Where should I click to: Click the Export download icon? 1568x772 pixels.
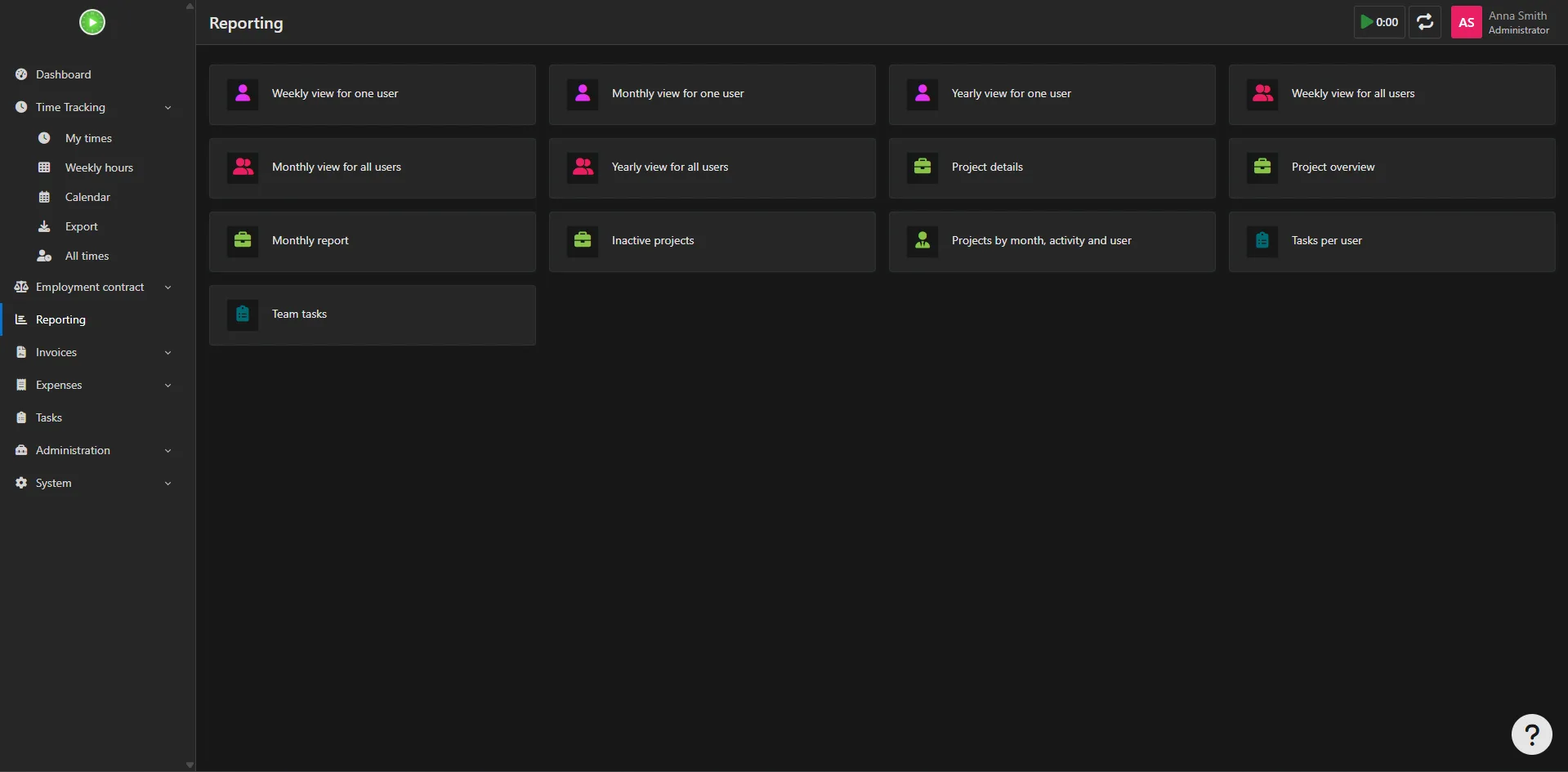point(44,226)
